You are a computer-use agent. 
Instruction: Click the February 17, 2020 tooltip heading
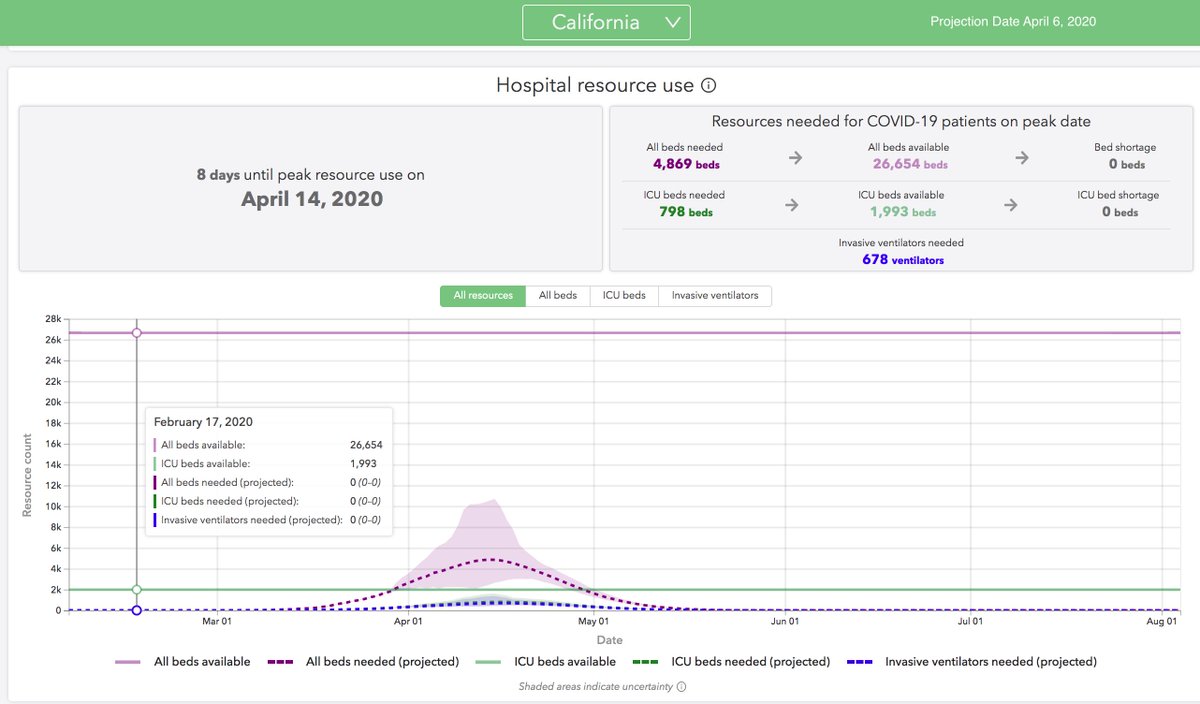click(203, 422)
